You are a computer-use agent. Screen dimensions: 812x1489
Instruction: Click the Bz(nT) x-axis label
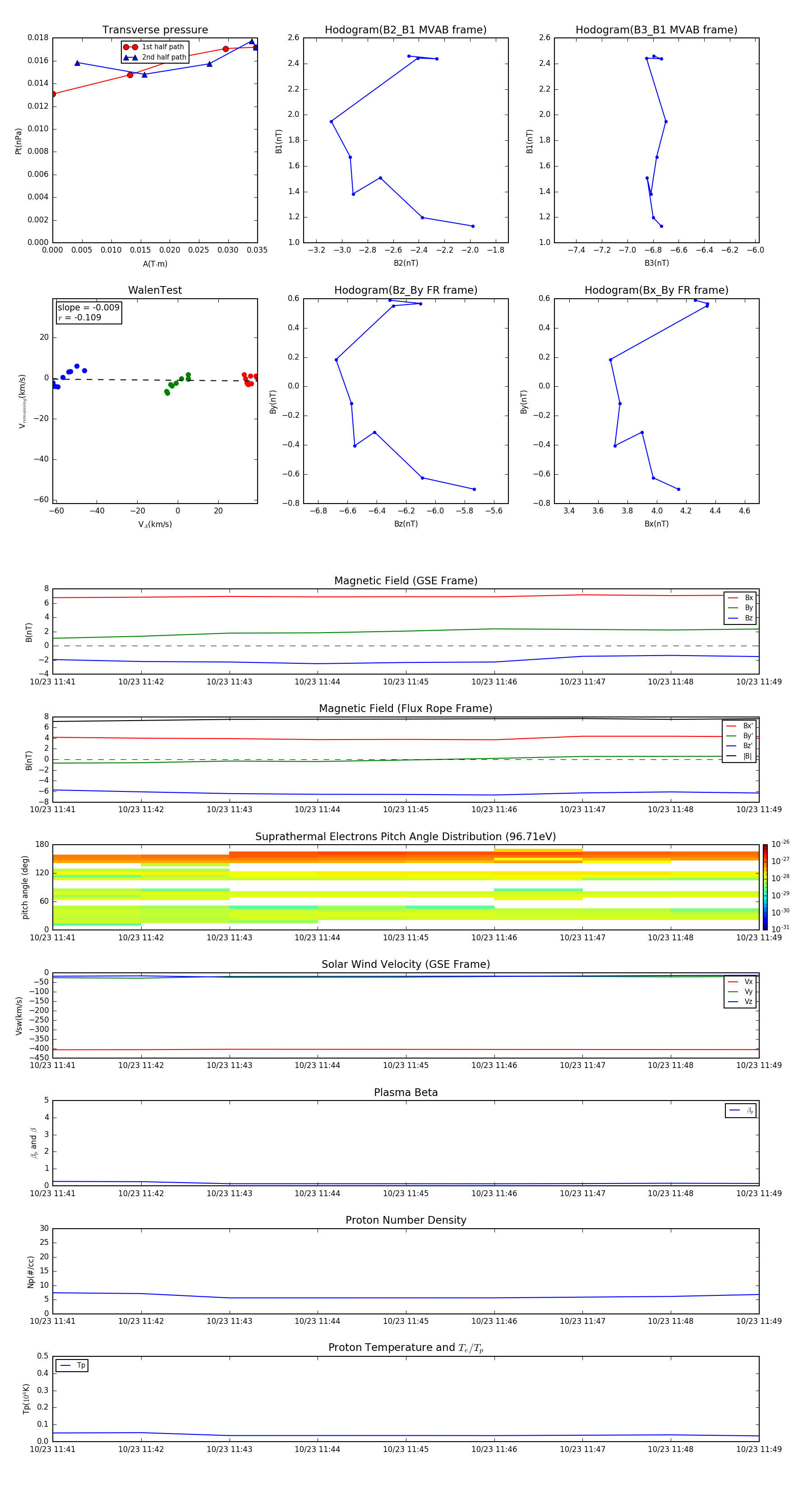(406, 524)
